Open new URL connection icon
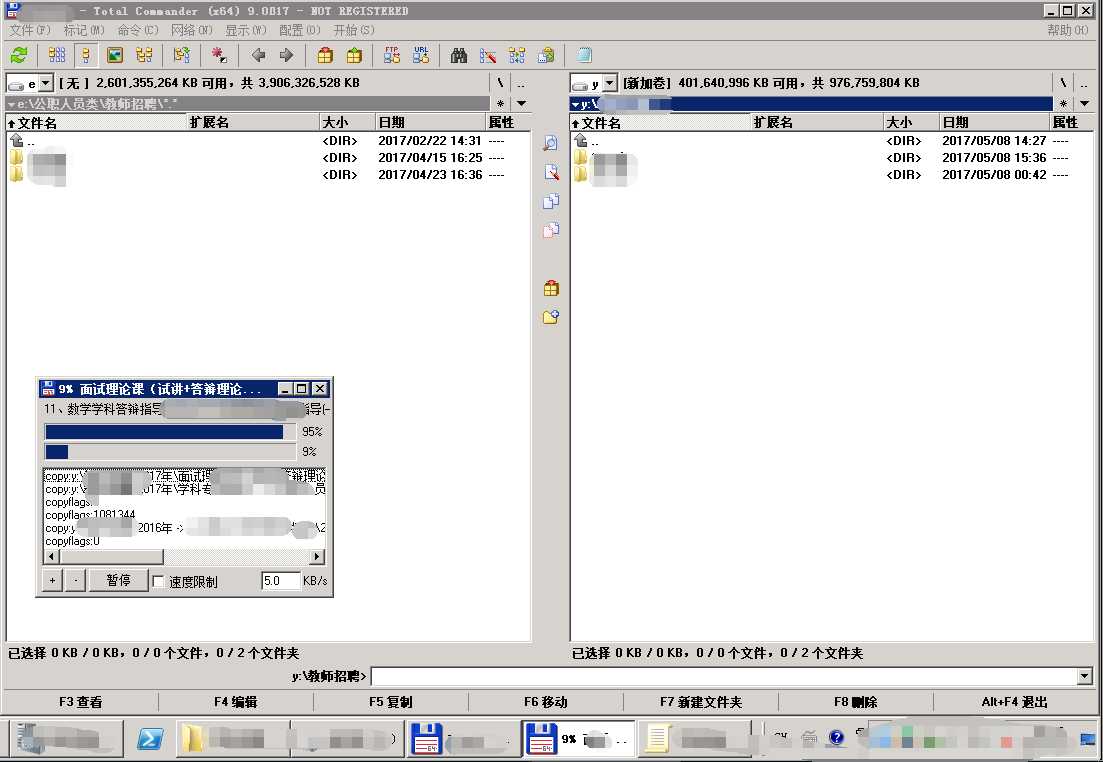Screen dimensions: 1103x762 pos(421,55)
